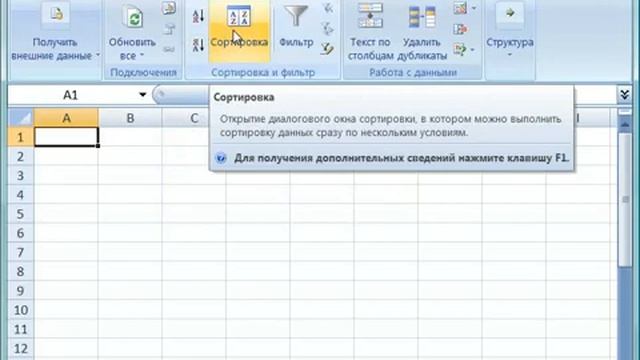This screenshot has height=360, width=640.
Task: Open the Структура dropdown arrow
Action: pyautogui.click(x=510, y=54)
